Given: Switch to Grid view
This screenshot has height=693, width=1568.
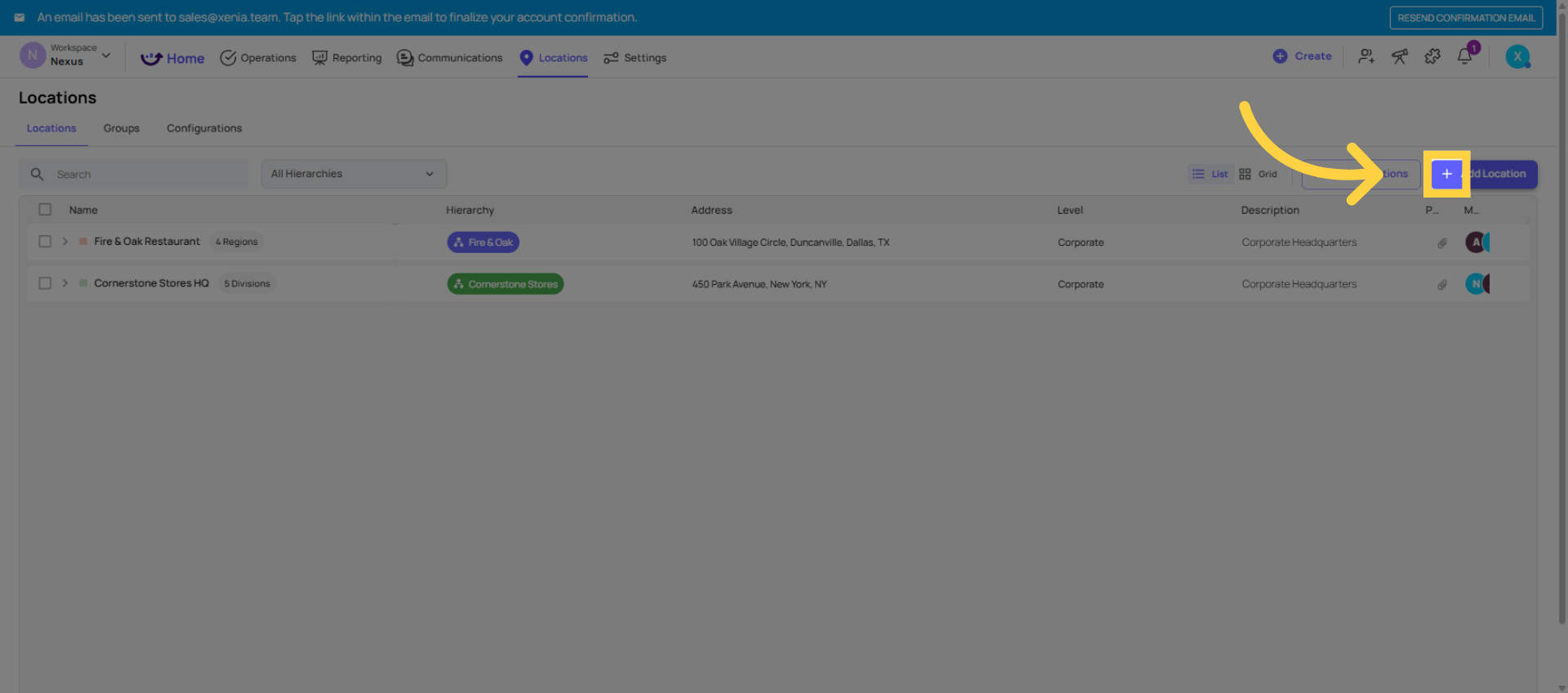Looking at the screenshot, I should tap(1258, 174).
